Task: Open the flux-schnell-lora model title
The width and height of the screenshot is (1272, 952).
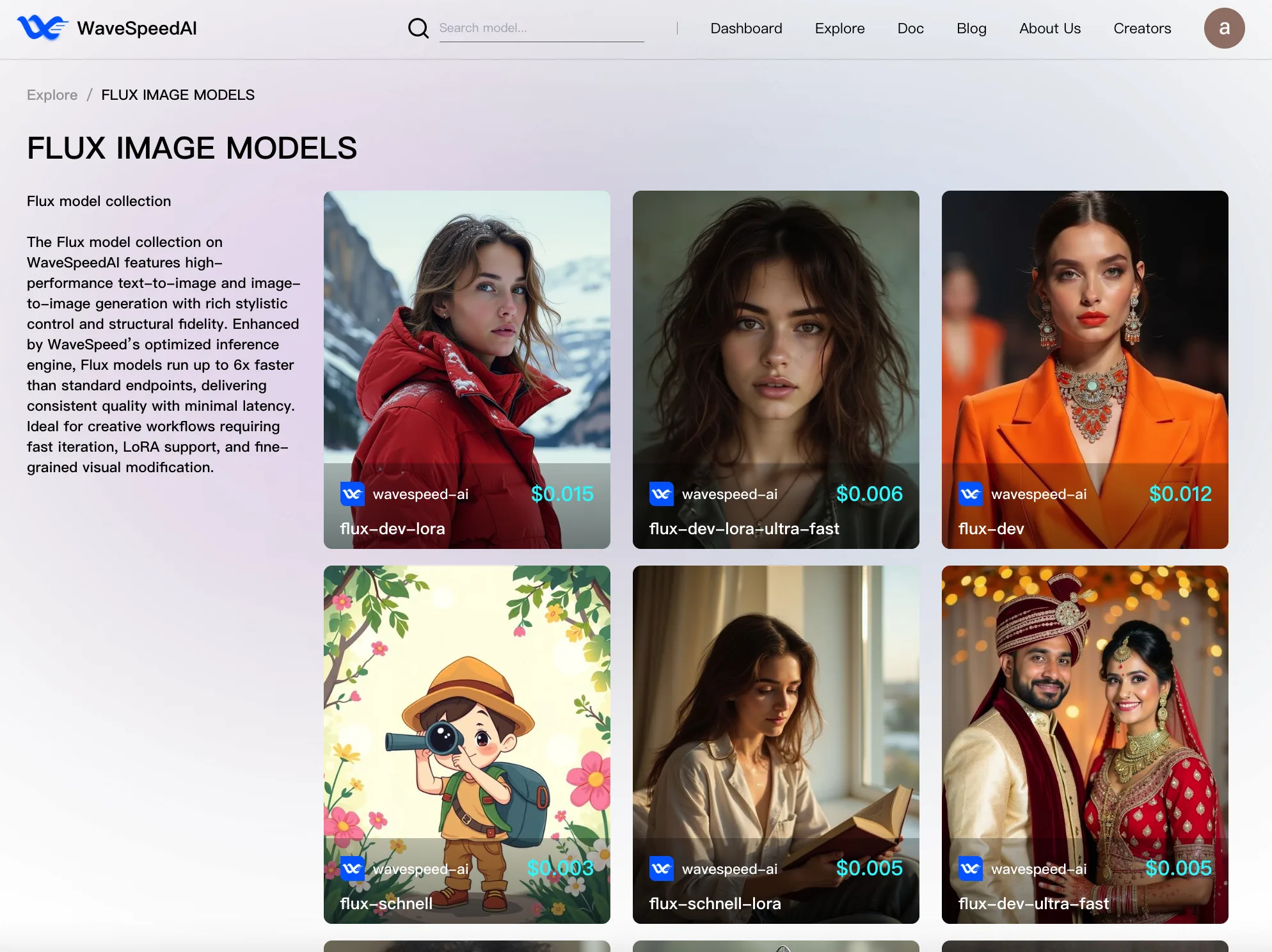Action: (x=715, y=903)
